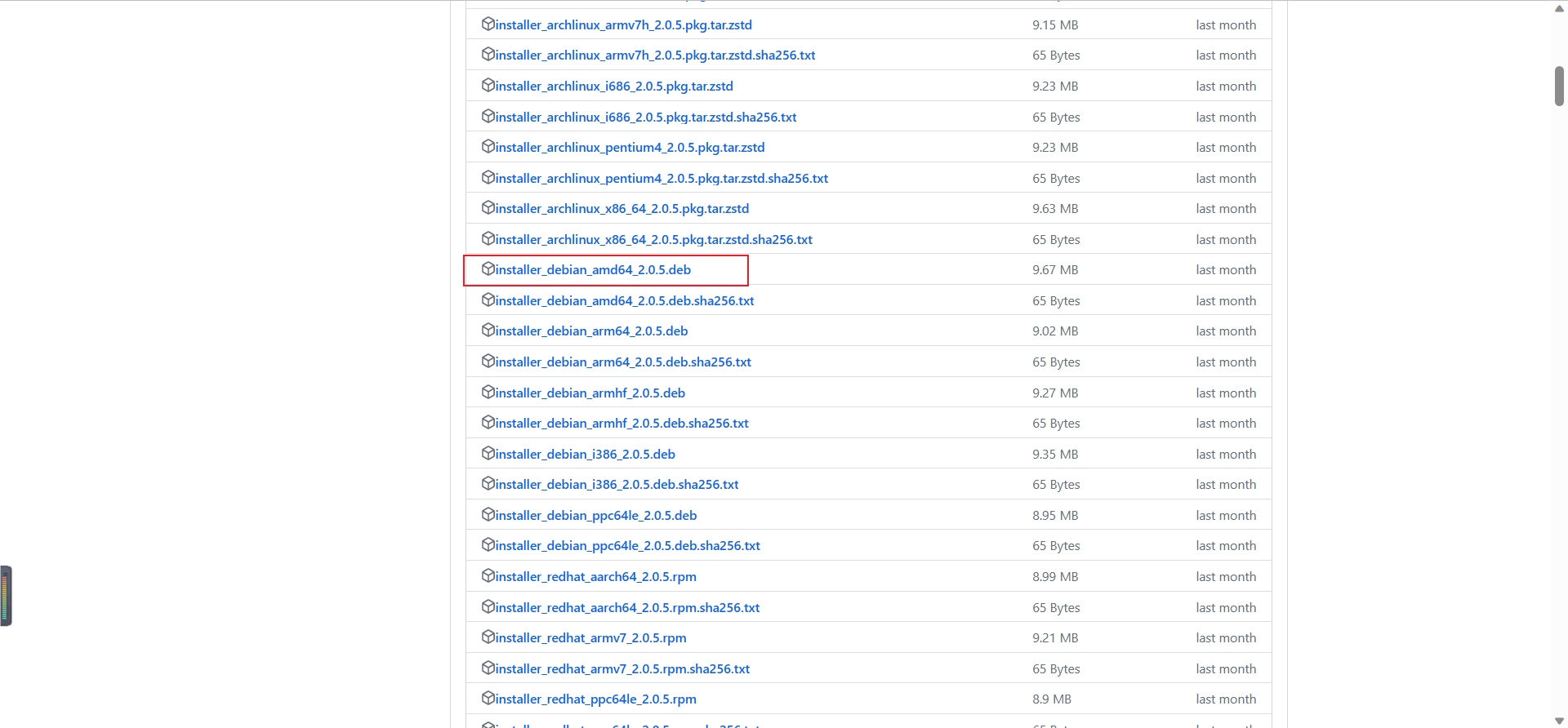Viewport: 1568px width, 728px height.
Task: Download installer_redhat_armv7_2.0.5.rpm
Action: pos(590,638)
